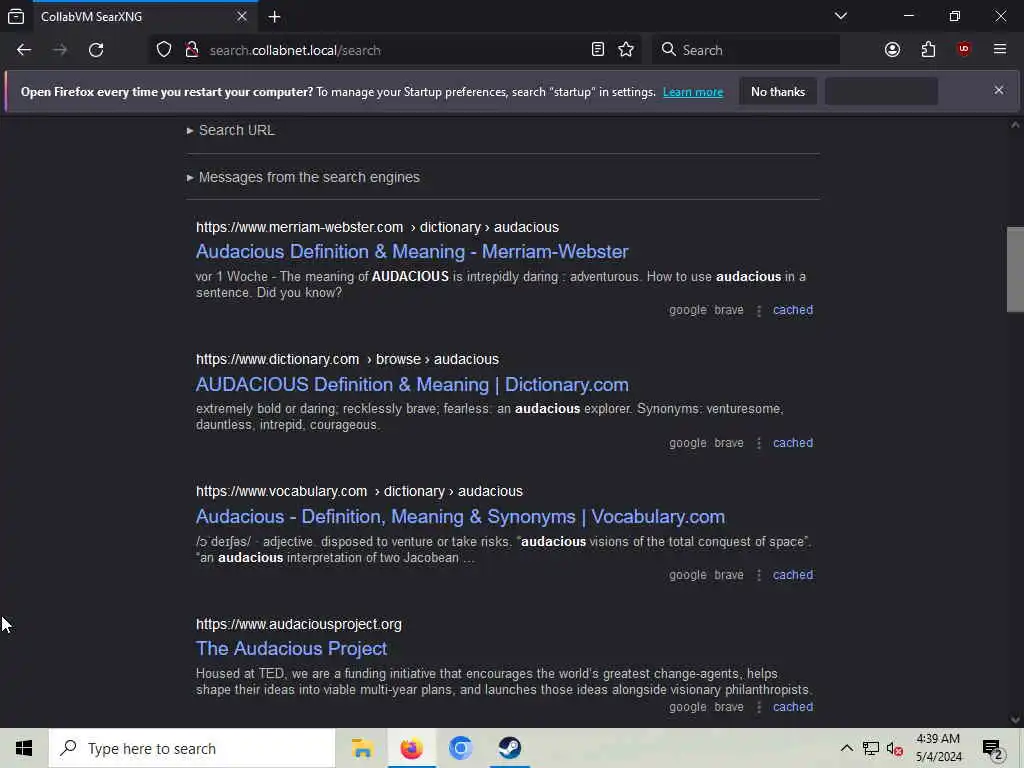
Task: Open the Vocabulary.com Audacious result
Action: tap(460, 517)
